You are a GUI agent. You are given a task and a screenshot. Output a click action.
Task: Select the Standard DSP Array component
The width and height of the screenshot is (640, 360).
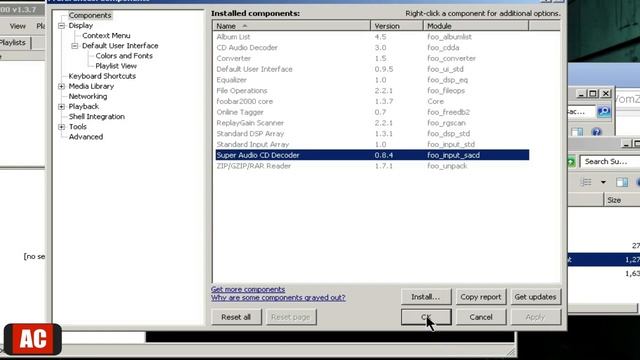click(372, 133)
